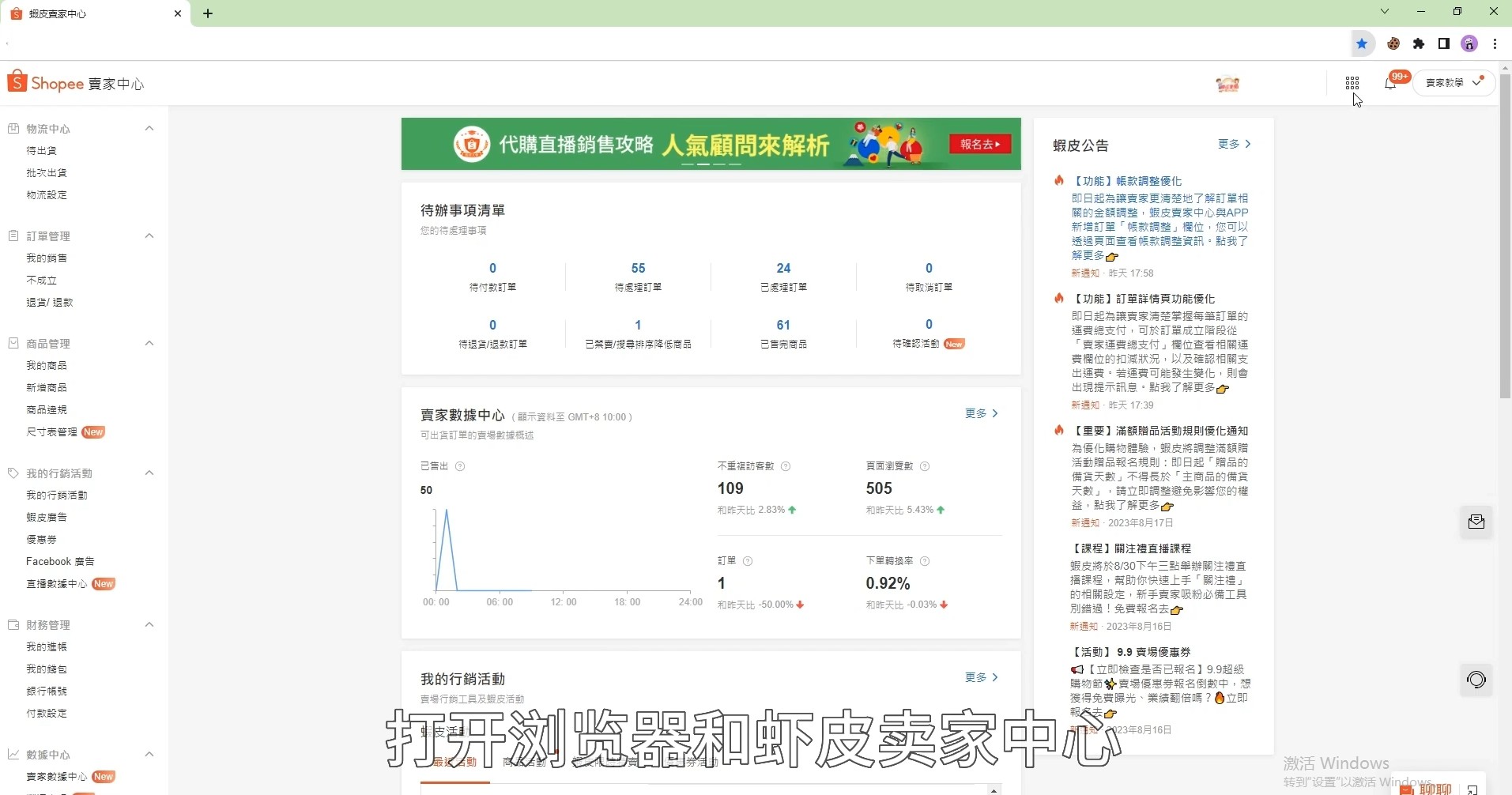Click the 物流中心 sidebar section icon

point(13,128)
